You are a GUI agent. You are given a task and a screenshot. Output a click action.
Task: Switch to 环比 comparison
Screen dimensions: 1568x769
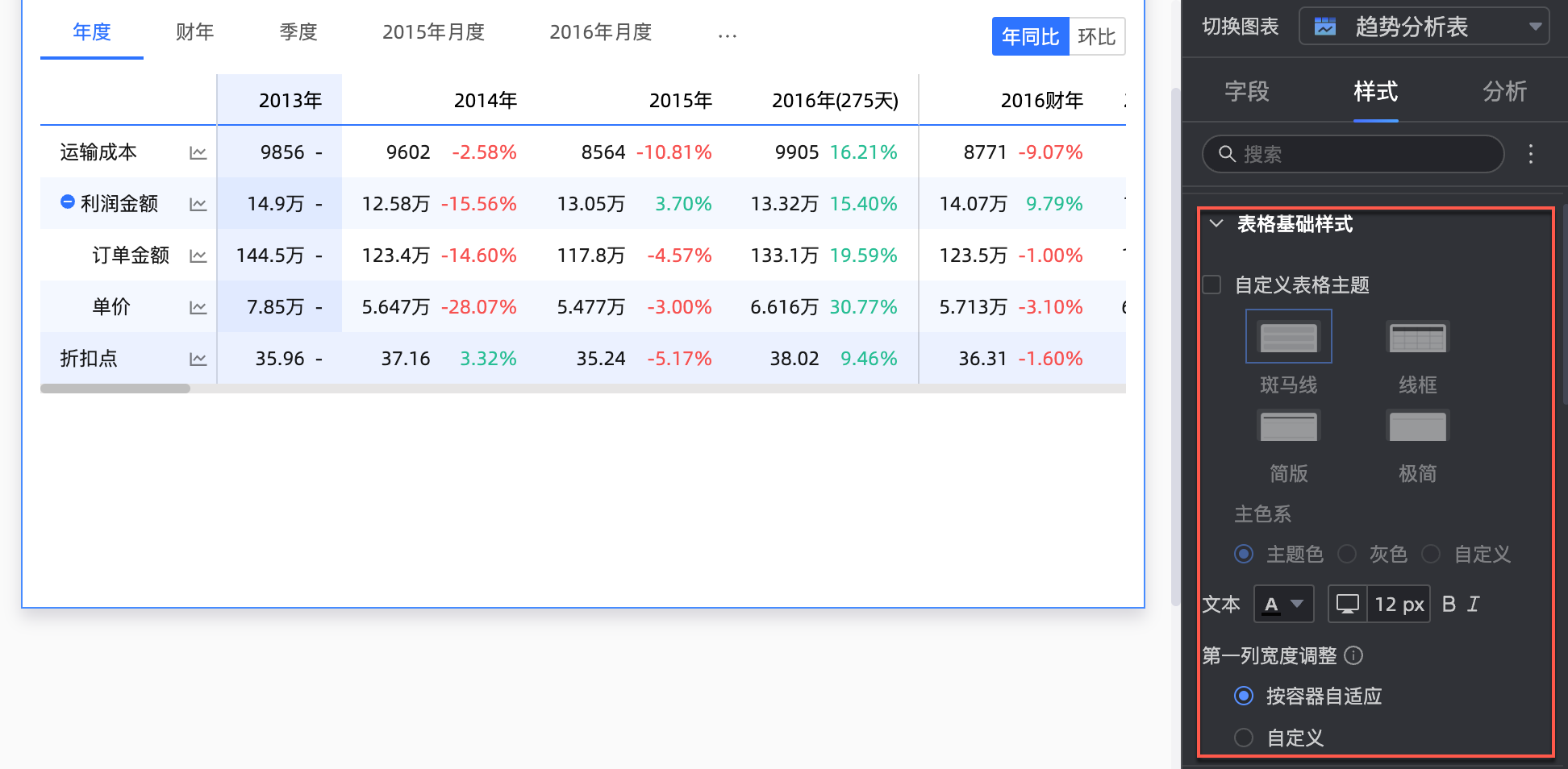tap(1097, 36)
